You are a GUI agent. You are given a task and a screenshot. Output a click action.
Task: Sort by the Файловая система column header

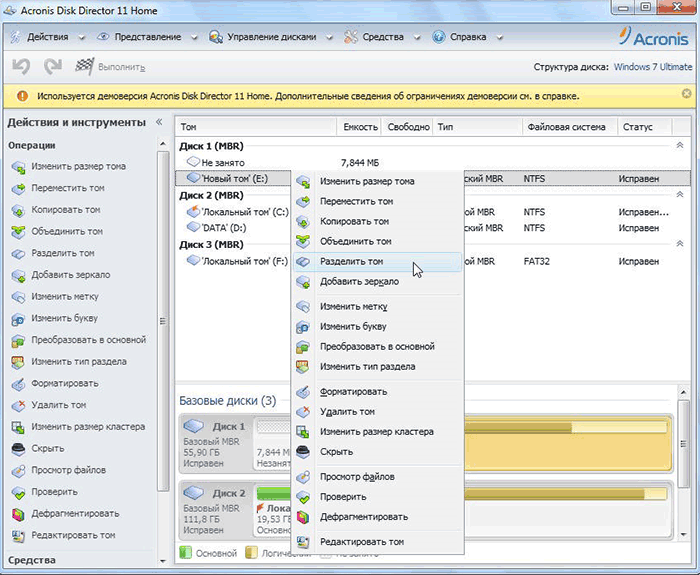(x=569, y=127)
